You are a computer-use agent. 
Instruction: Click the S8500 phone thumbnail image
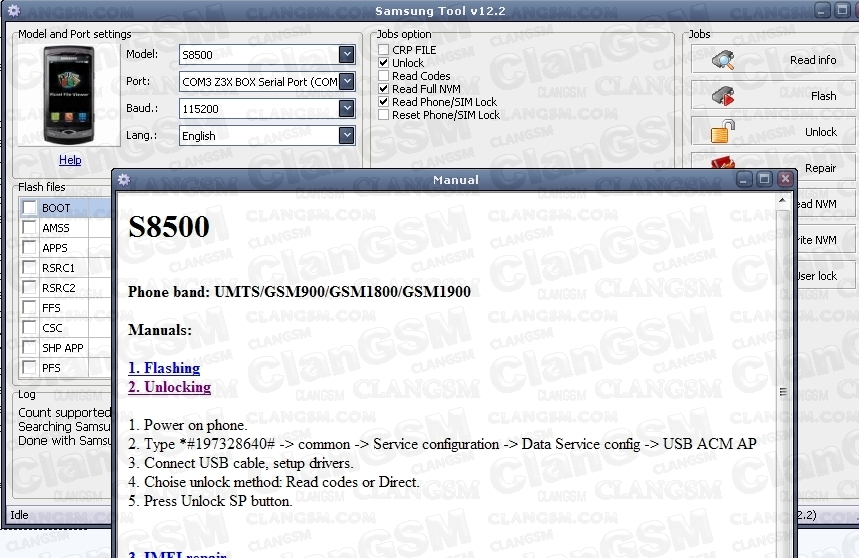click(x=69, y=95)
